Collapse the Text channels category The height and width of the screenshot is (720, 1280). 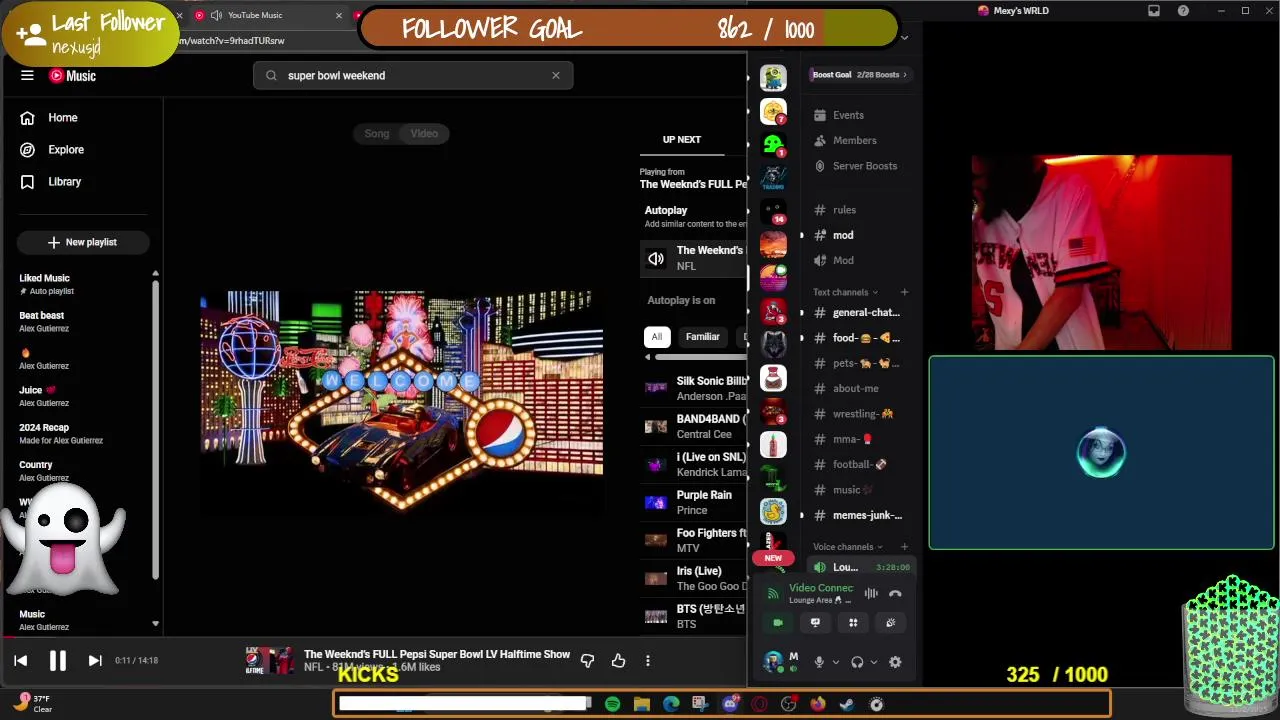[x=846, y=292]
